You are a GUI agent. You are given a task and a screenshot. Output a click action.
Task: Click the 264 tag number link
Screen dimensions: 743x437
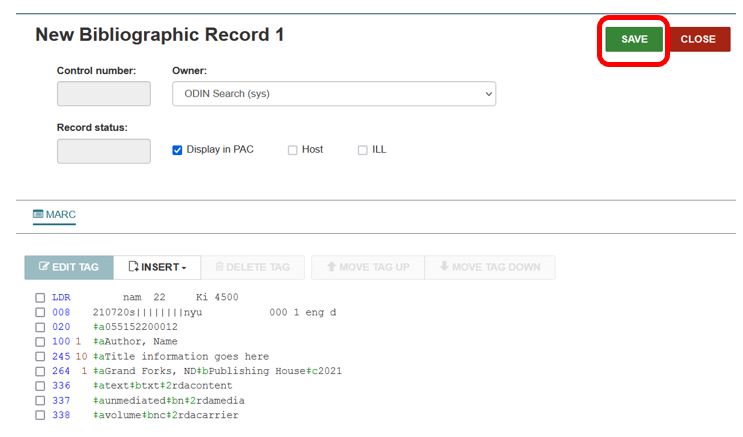coord(61,372)
